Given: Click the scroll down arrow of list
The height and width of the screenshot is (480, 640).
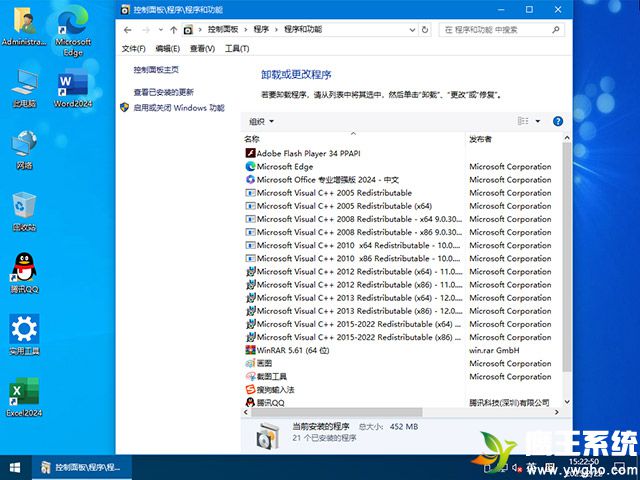Looking at the screenshot, I should coord(567,402).
